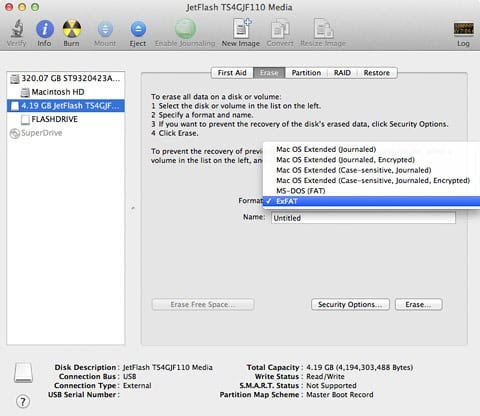Click the Erase... button
This screenshot has height=416, width=480.
(x=419, y=304)
